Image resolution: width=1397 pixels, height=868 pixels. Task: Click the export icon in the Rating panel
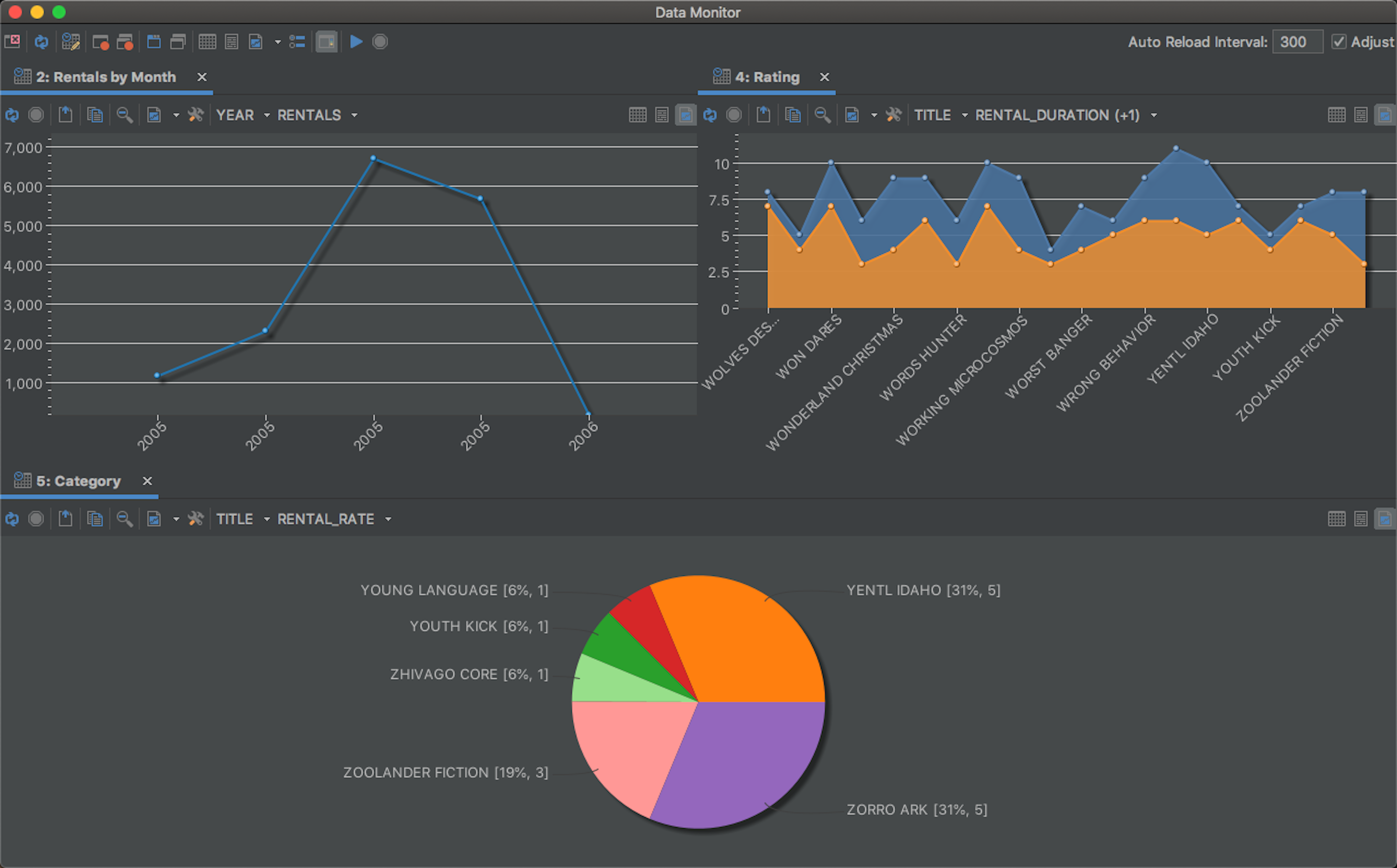(763, 115)
